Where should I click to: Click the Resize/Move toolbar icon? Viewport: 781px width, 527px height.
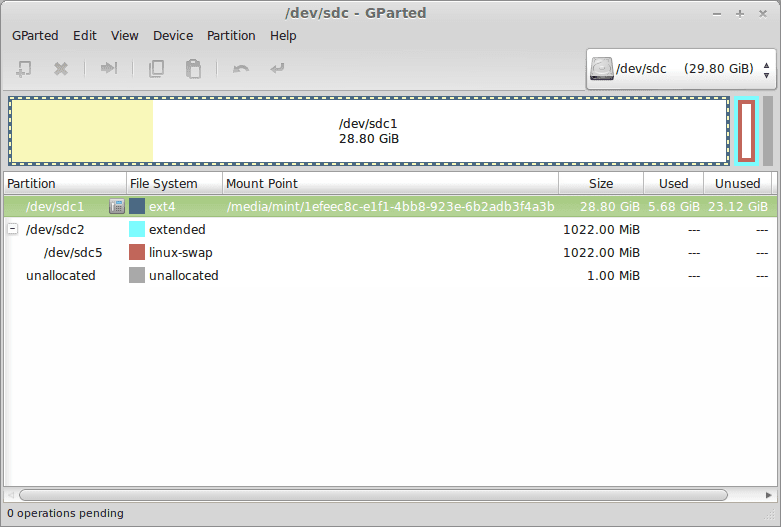[x=109, y=68]
